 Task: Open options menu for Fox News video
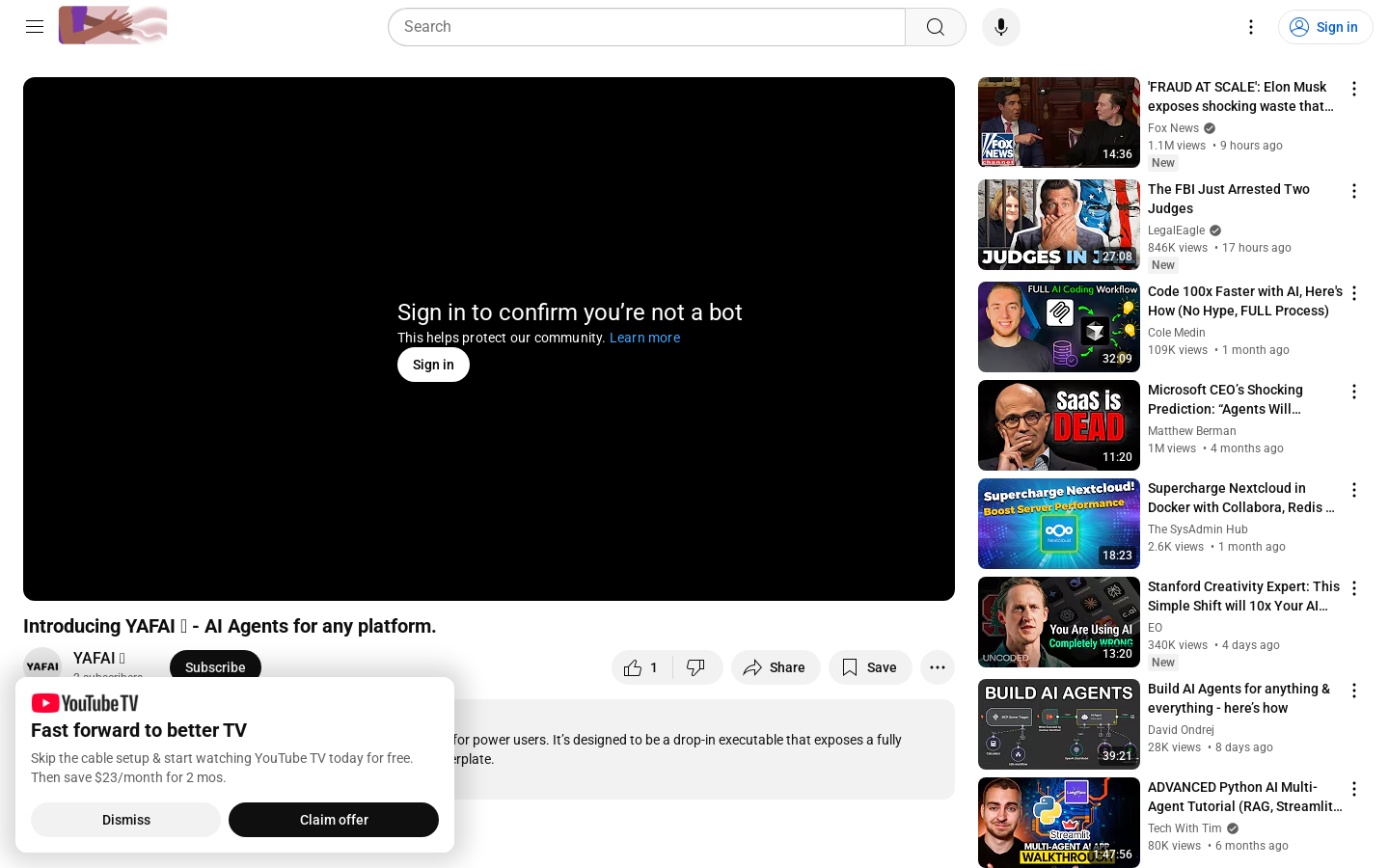(x=1354, y=89)
